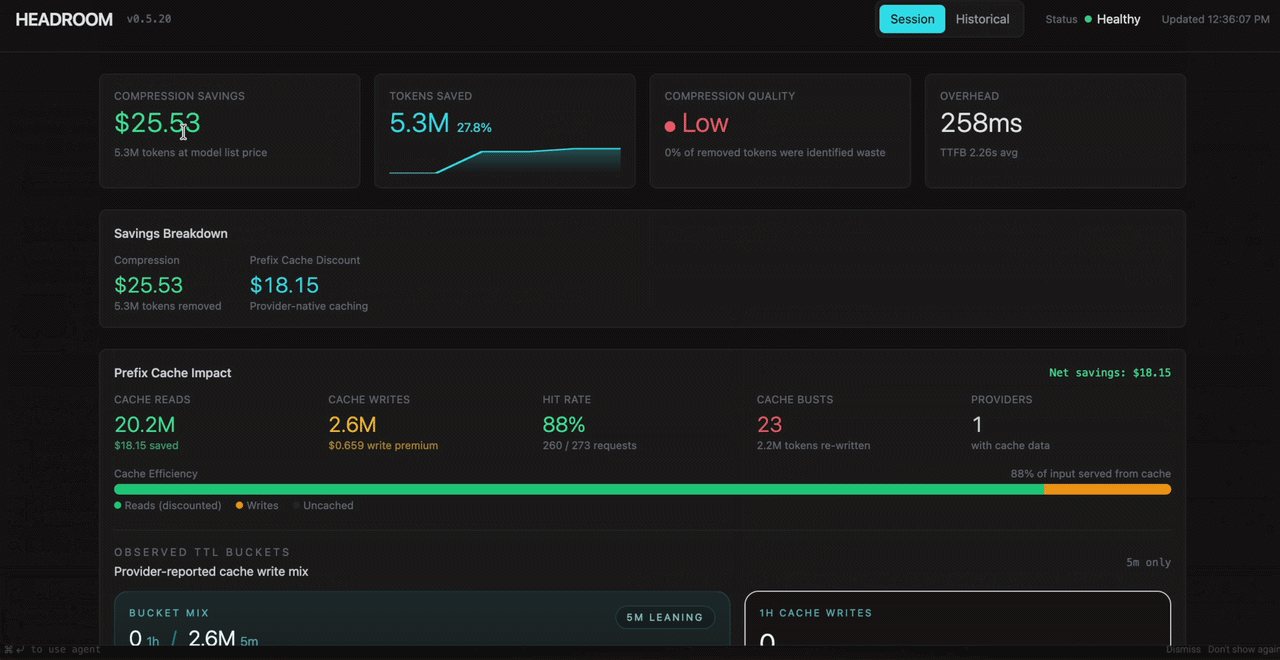Viewport: 1280px width, 660px height.
Task: Click the 2.2M tokens re-written text
Action: 814,446
